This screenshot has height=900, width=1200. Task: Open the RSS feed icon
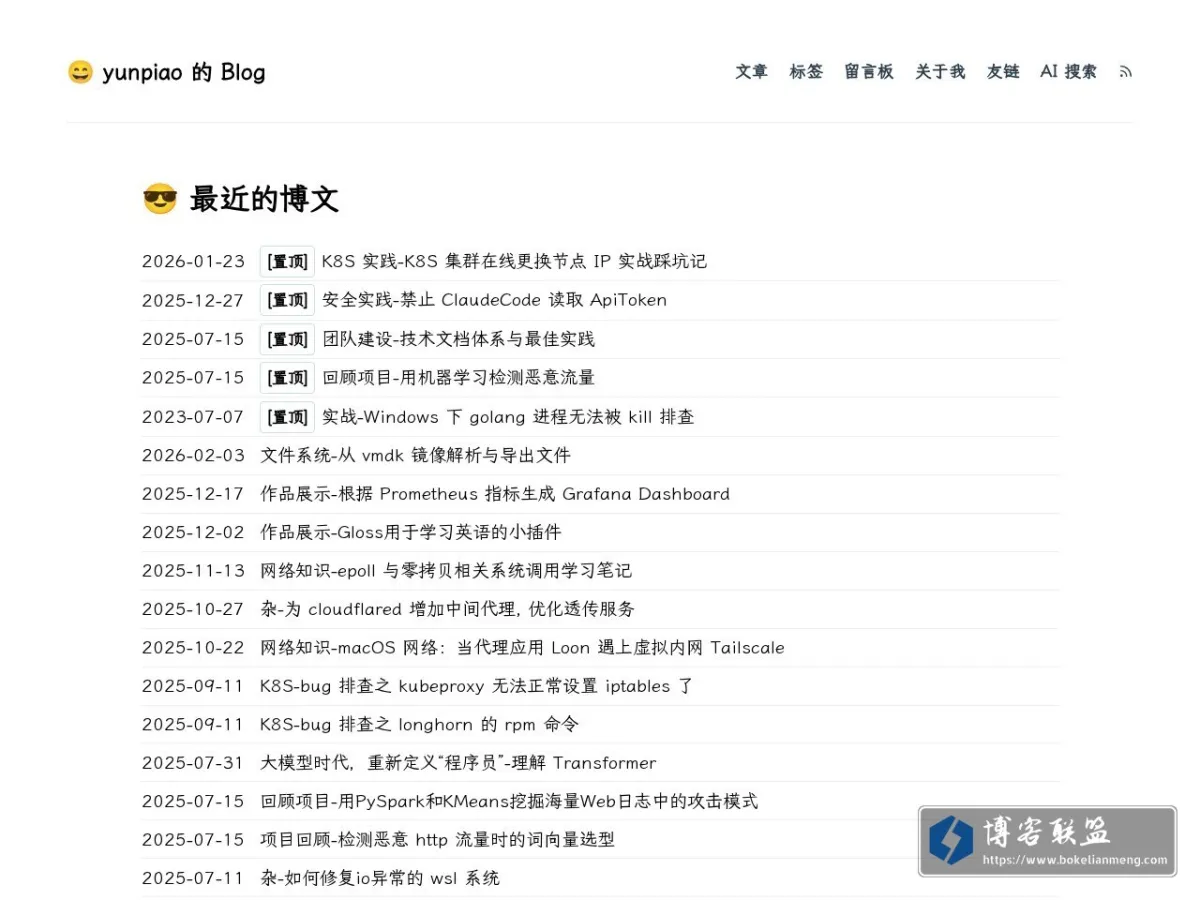1126,72
